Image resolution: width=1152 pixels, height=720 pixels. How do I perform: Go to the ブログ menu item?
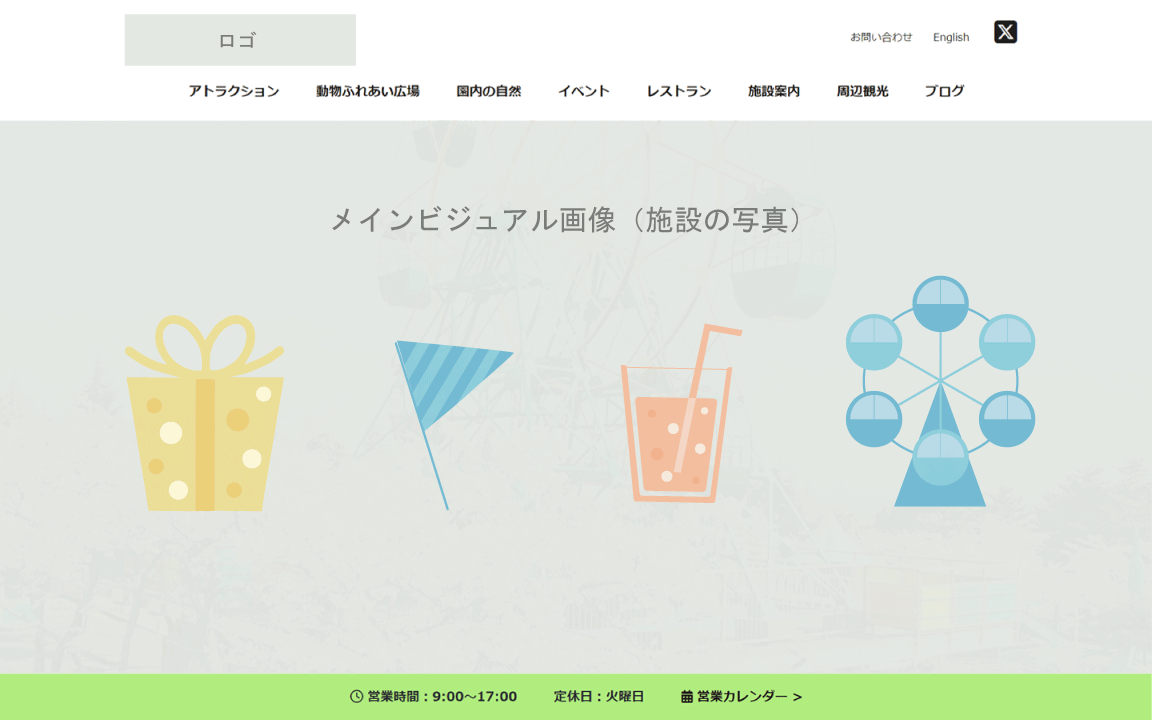click(x=944, y=91)
